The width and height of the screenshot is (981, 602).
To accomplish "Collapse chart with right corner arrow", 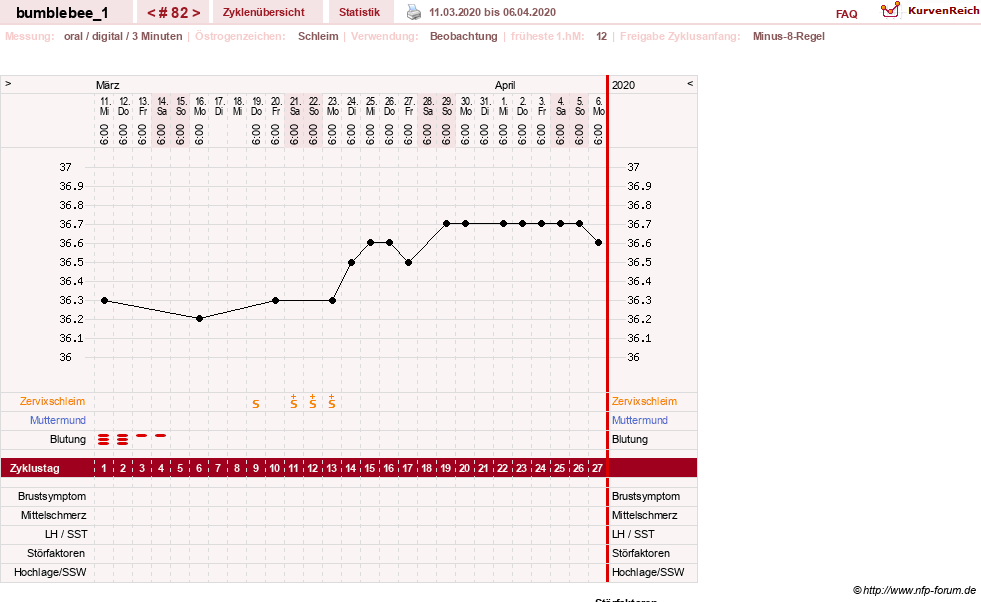I will click(x=690, y=83).
